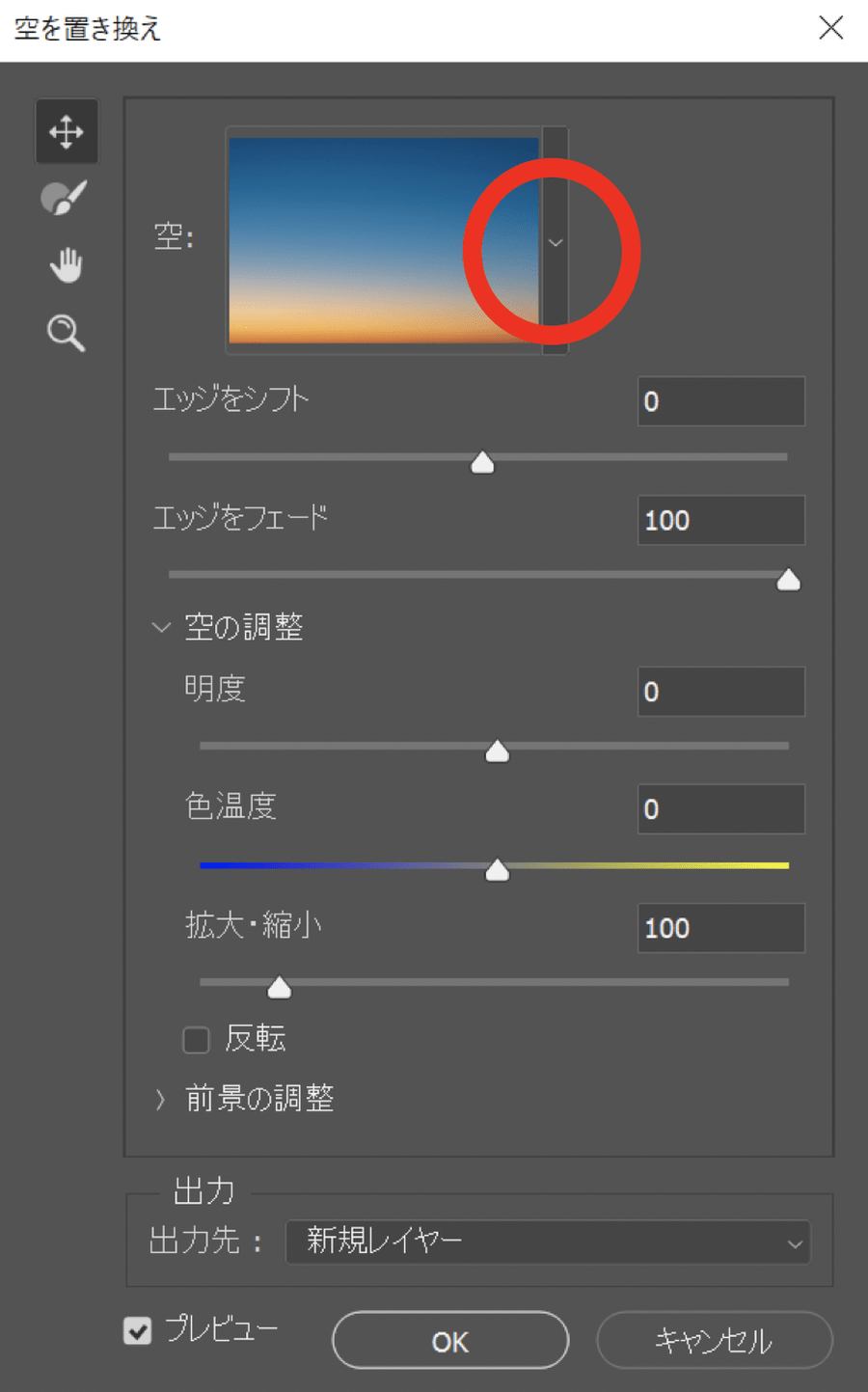
Task: Select the Sky Brush tool
Action: 65,198
